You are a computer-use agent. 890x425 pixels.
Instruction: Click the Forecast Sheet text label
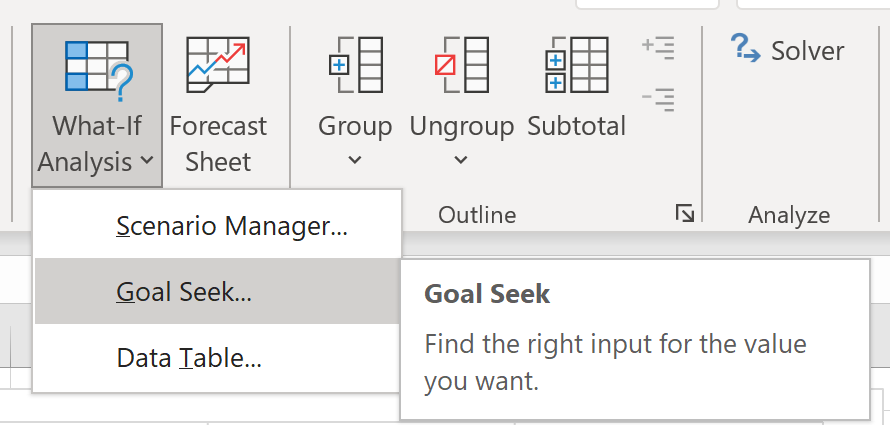(218, 144)
